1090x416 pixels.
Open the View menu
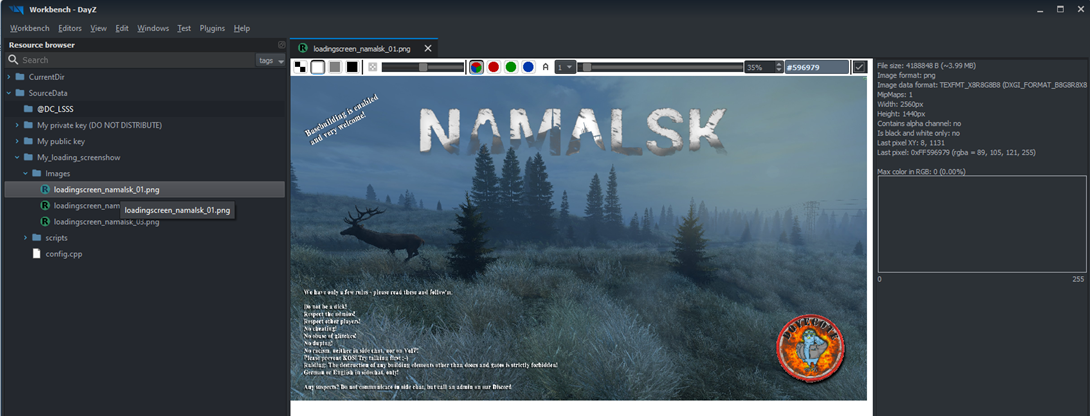99,29
